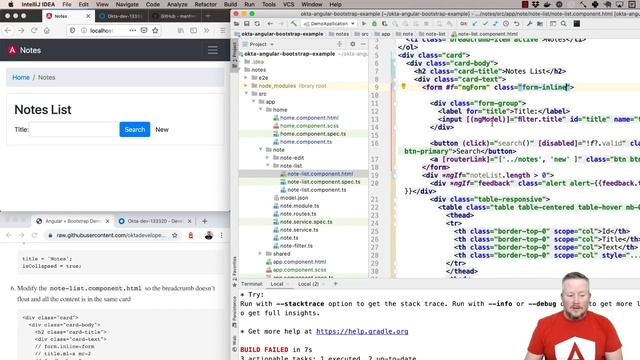Open Project panel gear settings
640x360 pixels.
click(x=353, y=44)
